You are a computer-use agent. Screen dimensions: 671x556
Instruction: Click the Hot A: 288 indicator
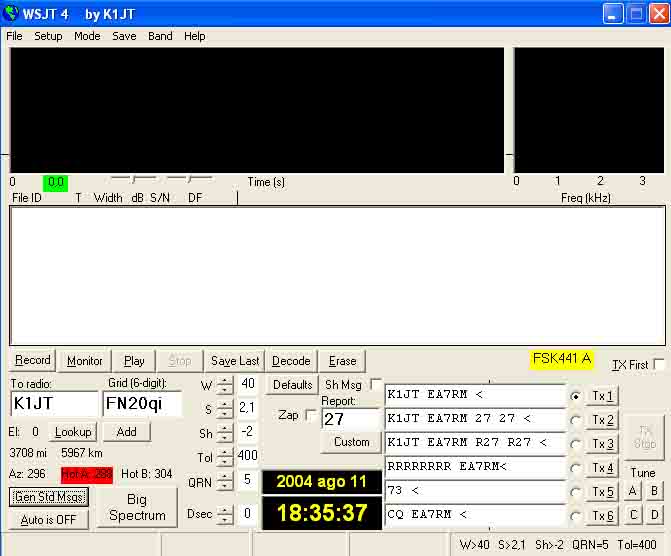click(87, 474)
